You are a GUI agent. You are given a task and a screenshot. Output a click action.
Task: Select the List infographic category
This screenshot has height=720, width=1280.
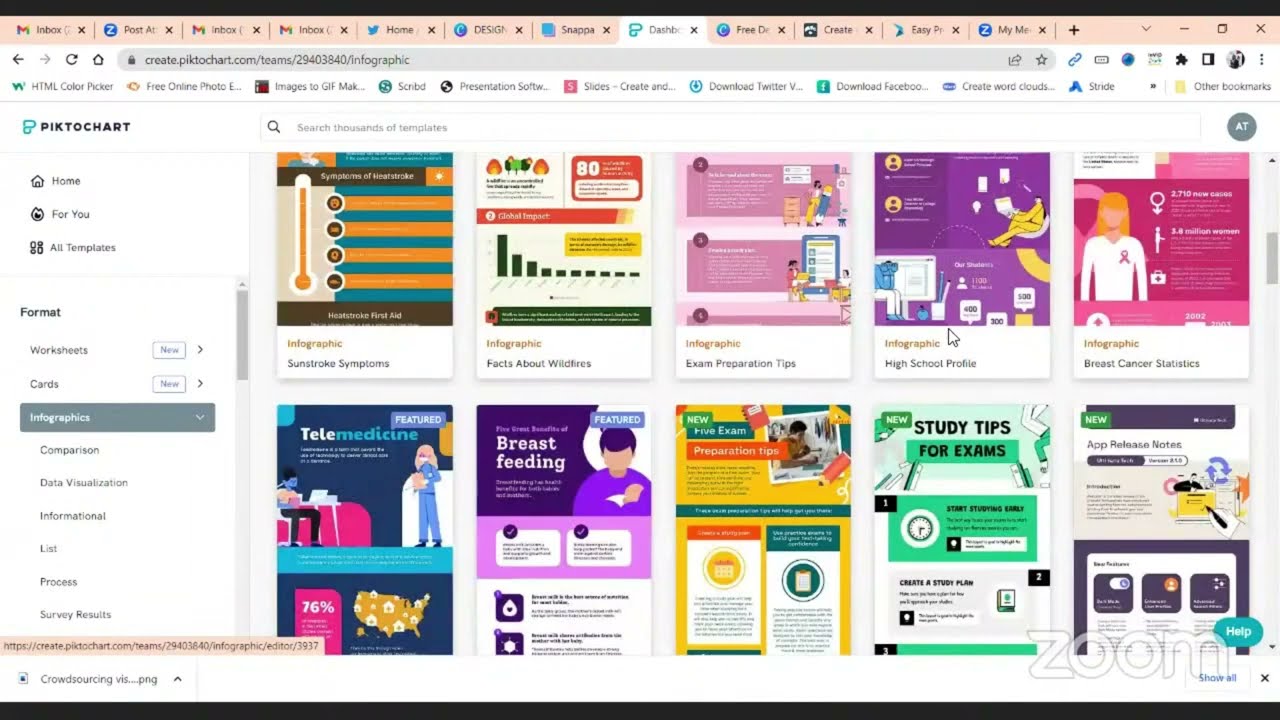(x=48, y=549)
